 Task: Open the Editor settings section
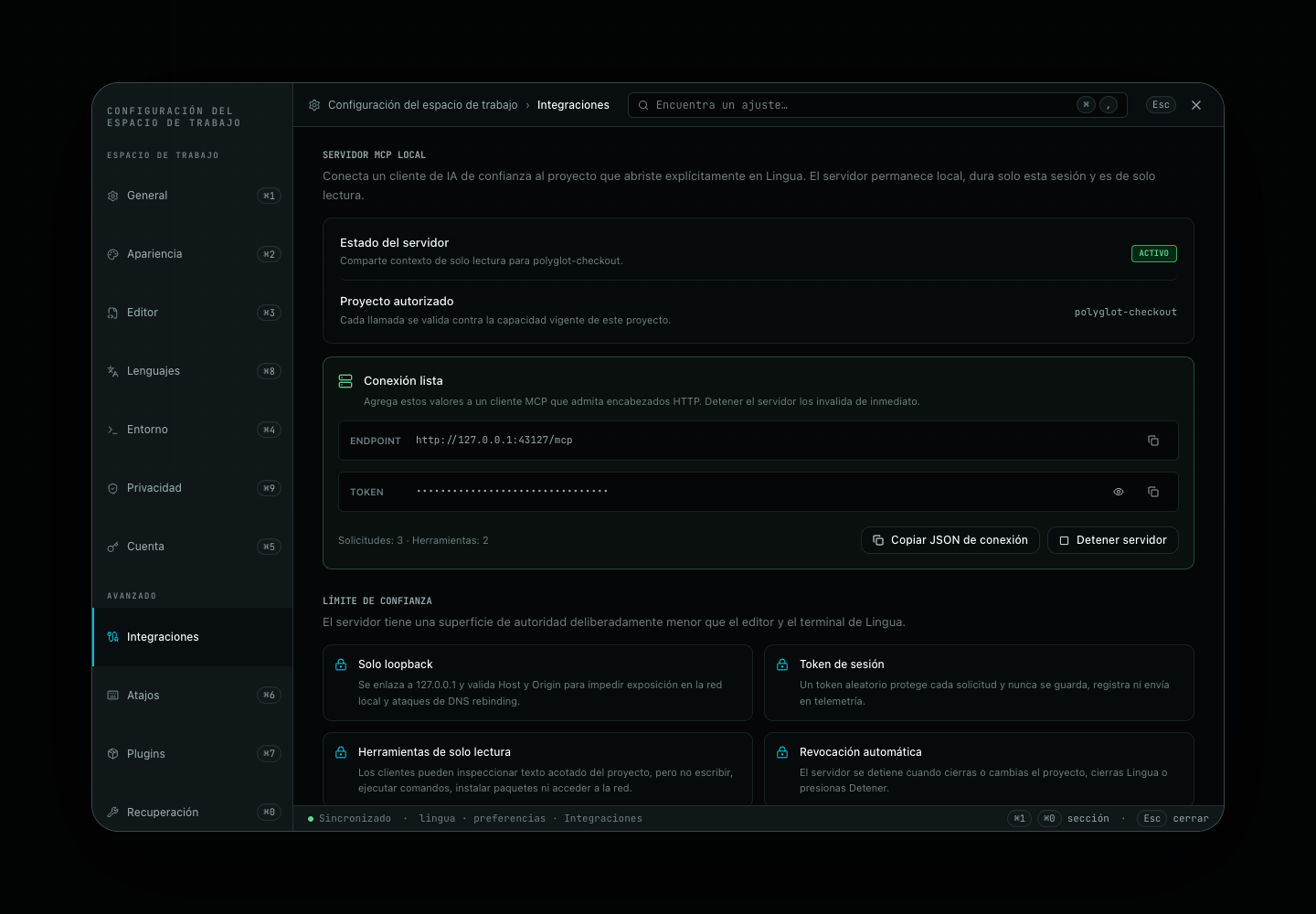pos(193,313)
